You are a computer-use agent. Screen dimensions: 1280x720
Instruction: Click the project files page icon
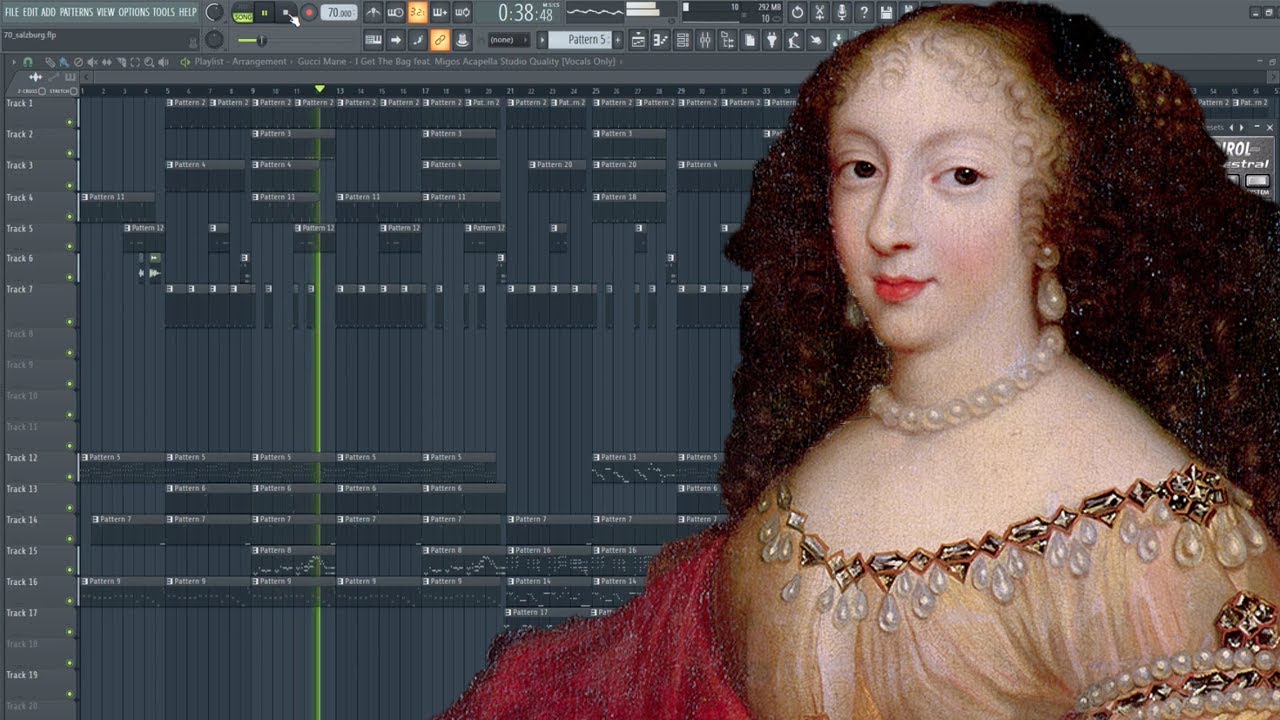click(x=749, y=40)
